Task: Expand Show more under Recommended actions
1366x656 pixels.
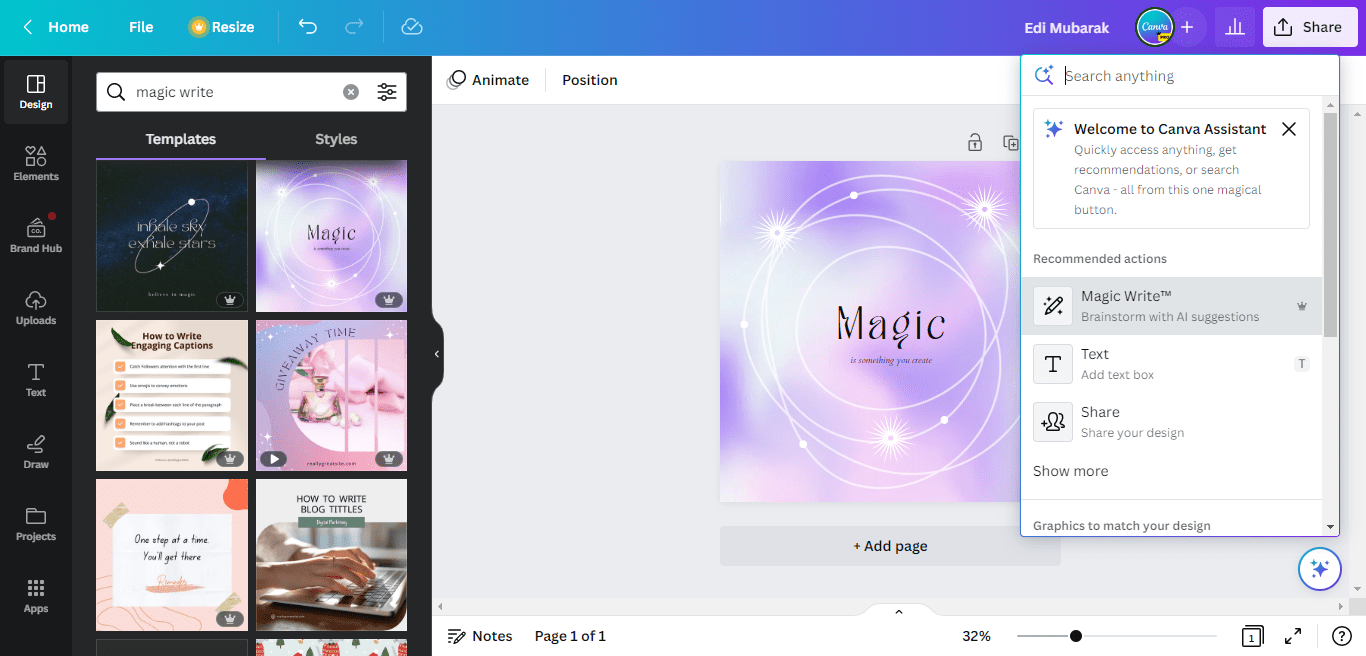Action: [x=1070, y=470]
